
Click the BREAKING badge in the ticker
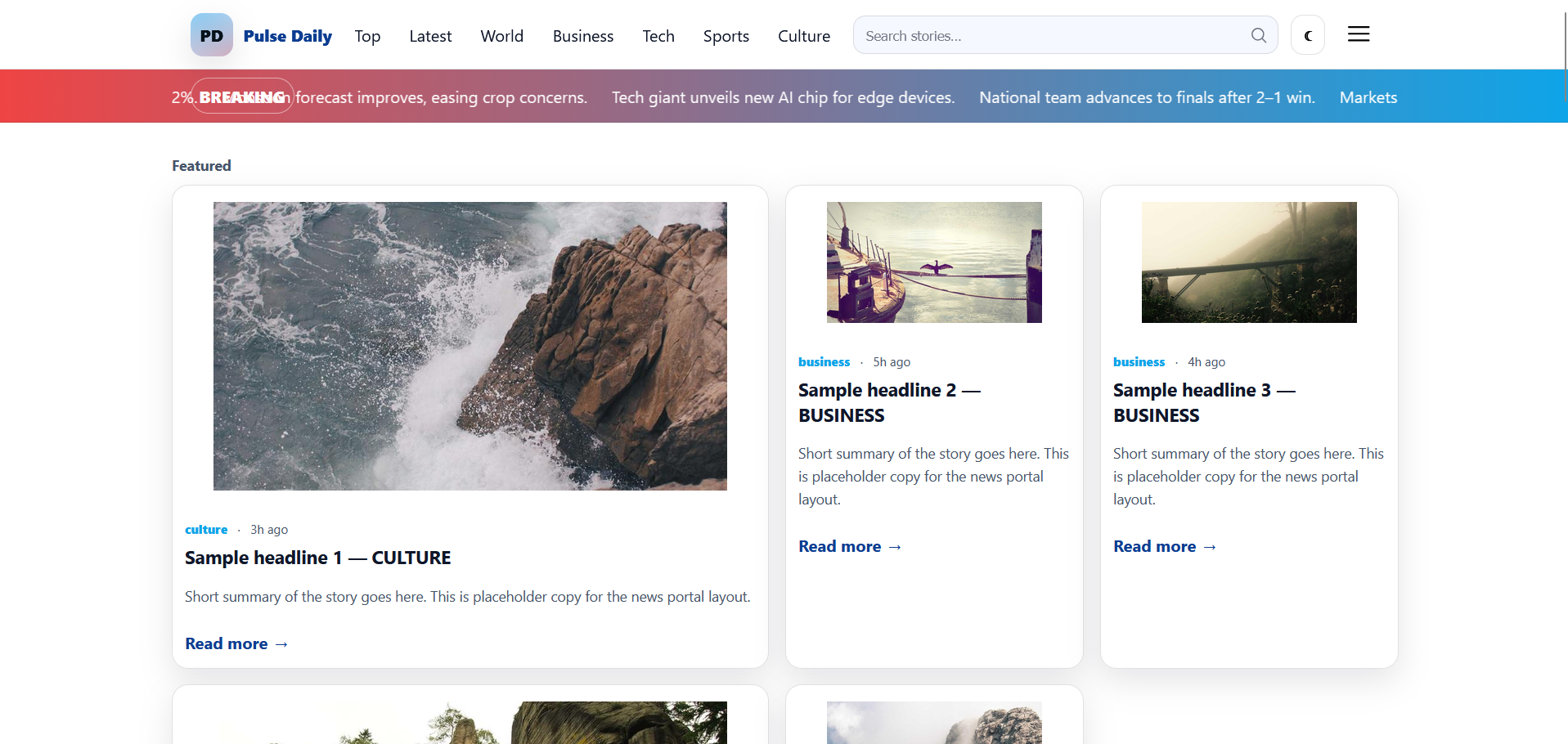click(242, 96)
